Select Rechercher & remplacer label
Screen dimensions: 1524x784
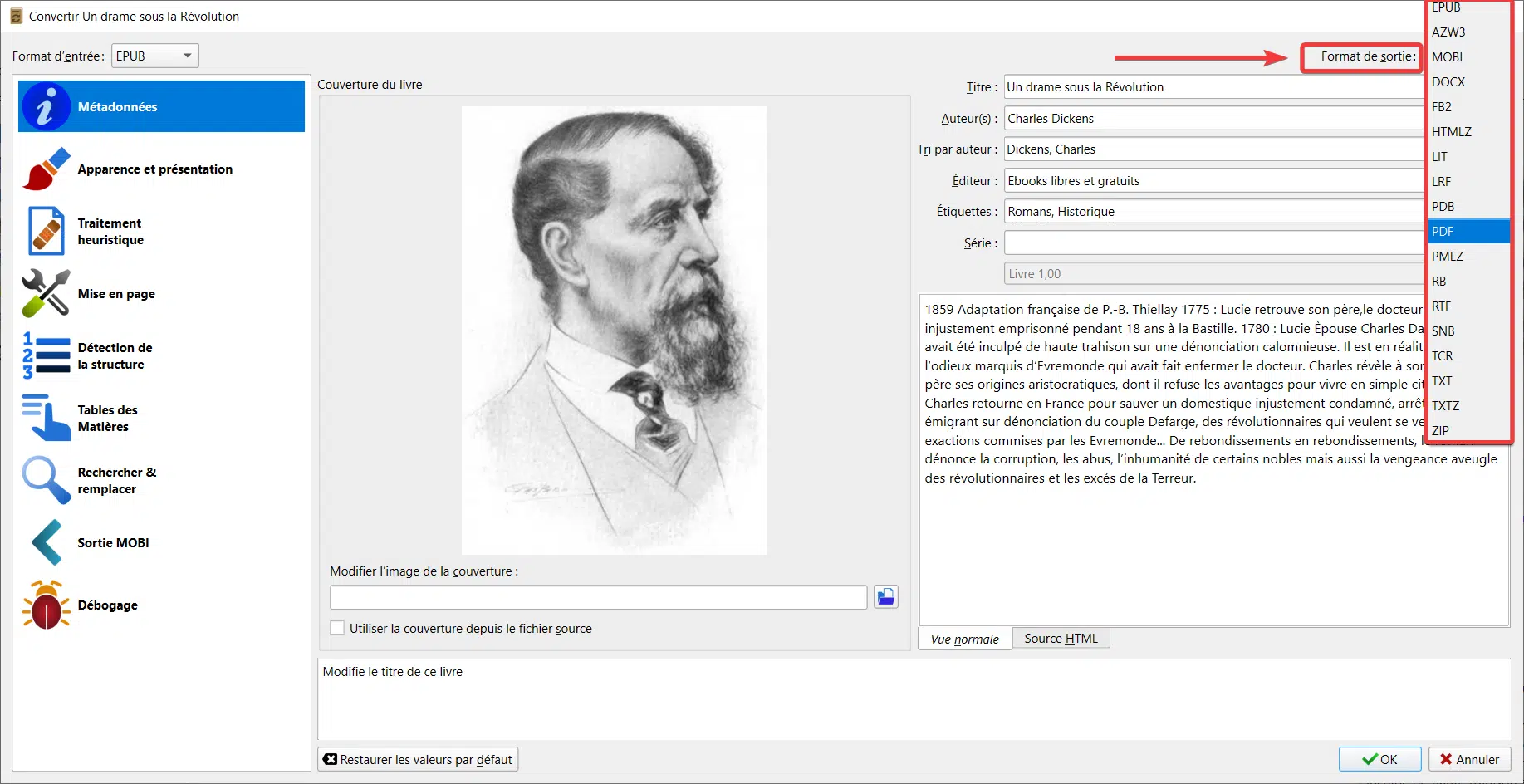pyautogui.click(x=117, y=481)
